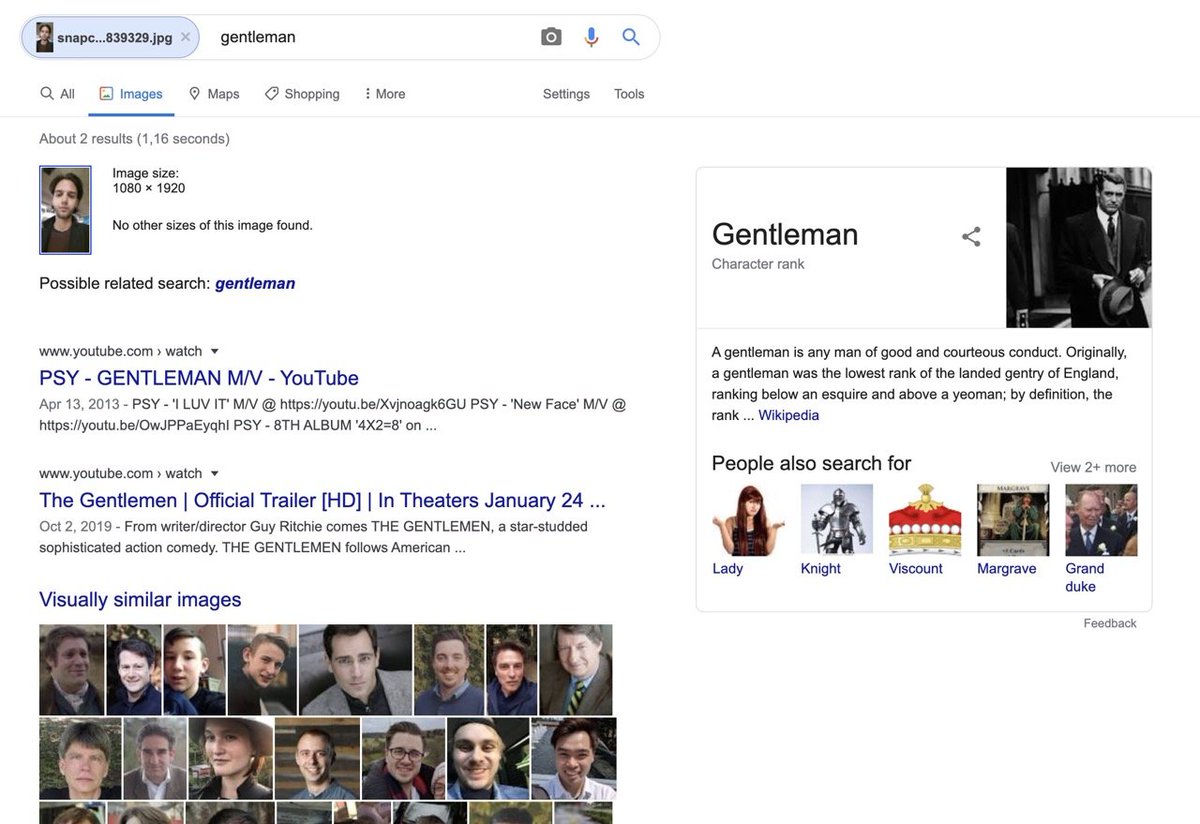Share the Gentleman knowledge panel
Image resolution: width=1200 pixels, height=824 pixels.
click(971, 237)
